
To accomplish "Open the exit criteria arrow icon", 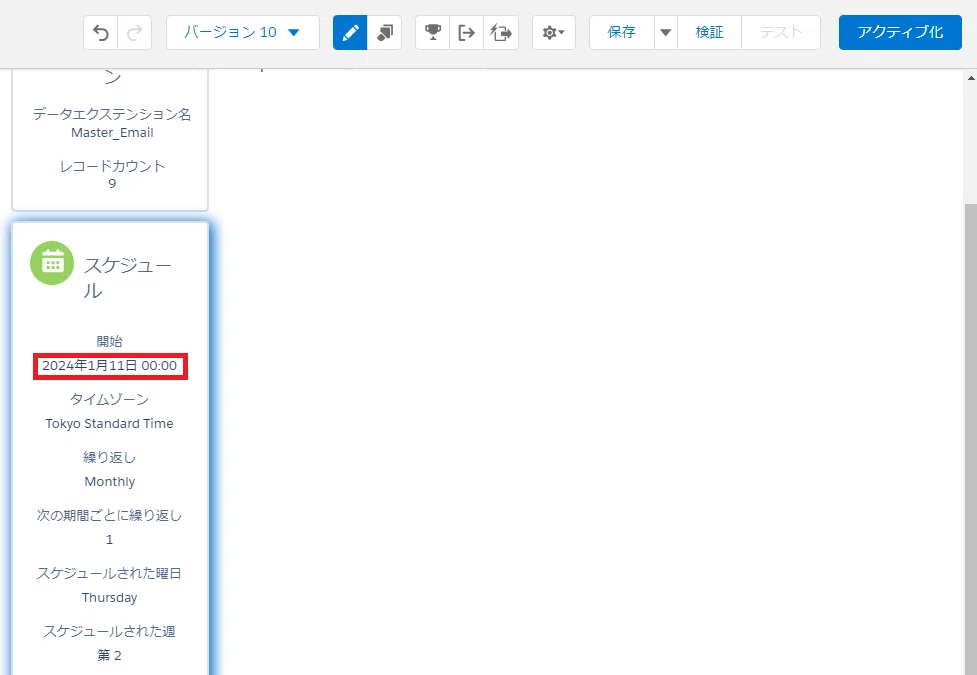I will 467,32.
